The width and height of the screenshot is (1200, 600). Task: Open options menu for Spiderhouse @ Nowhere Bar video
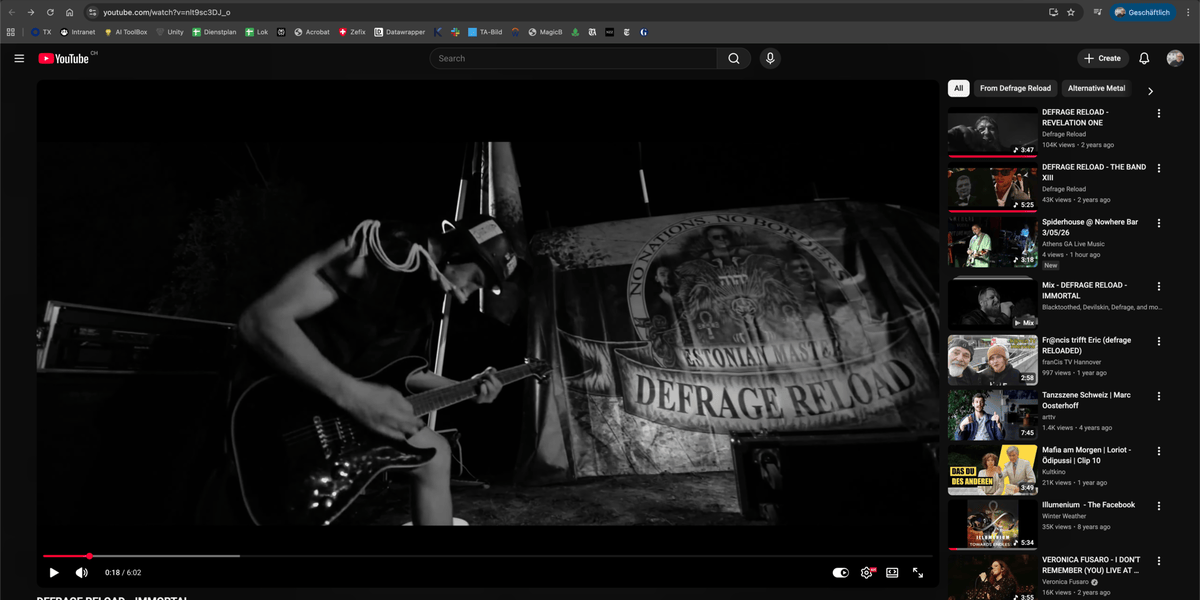point(1159,224)
